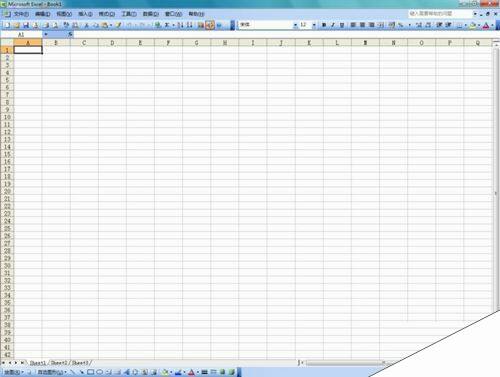Center-align cell text
Screen dimensions: 500x377
coord(362,25)
